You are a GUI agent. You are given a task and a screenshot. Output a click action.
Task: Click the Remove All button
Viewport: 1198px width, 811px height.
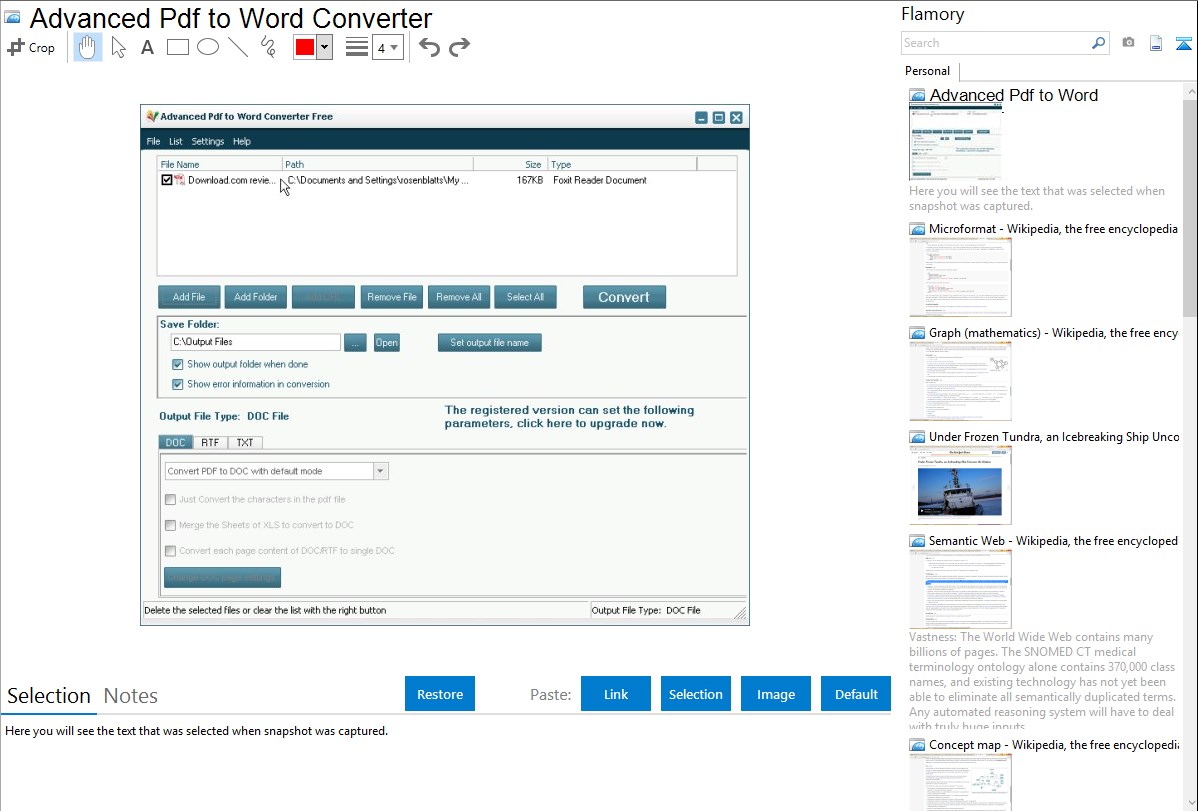[x=458, y=297]
